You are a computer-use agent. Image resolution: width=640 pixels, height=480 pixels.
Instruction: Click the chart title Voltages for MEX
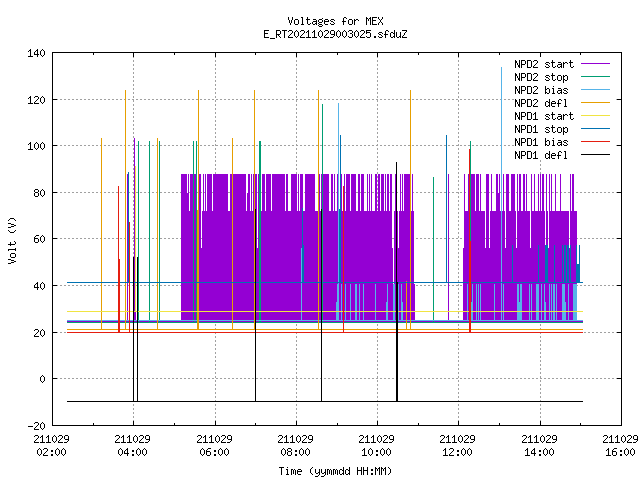[335, 21]
